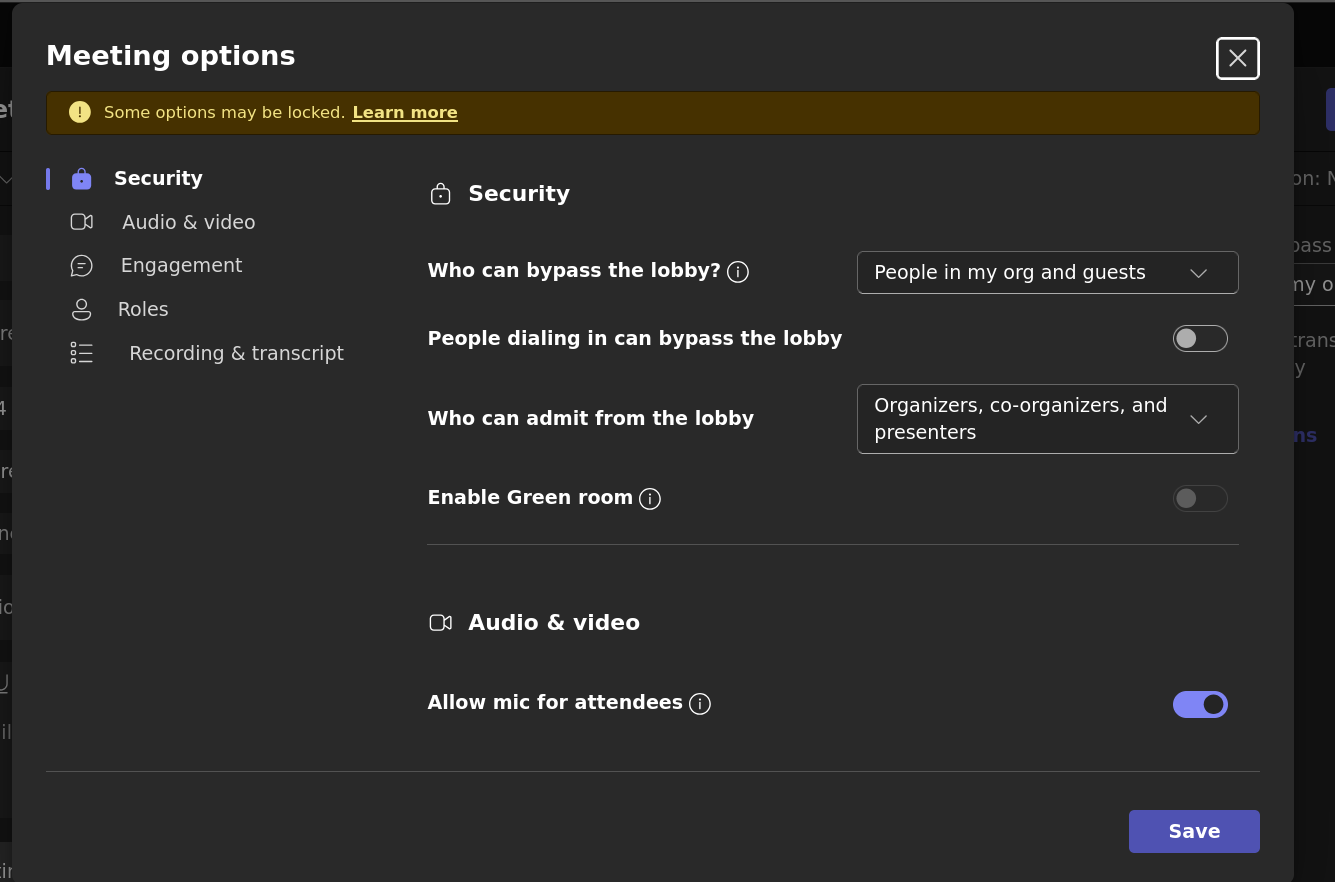
Task: Click info icon next to Allow mic for attendees
Action: pyautogui.click(x=700, y=704)
